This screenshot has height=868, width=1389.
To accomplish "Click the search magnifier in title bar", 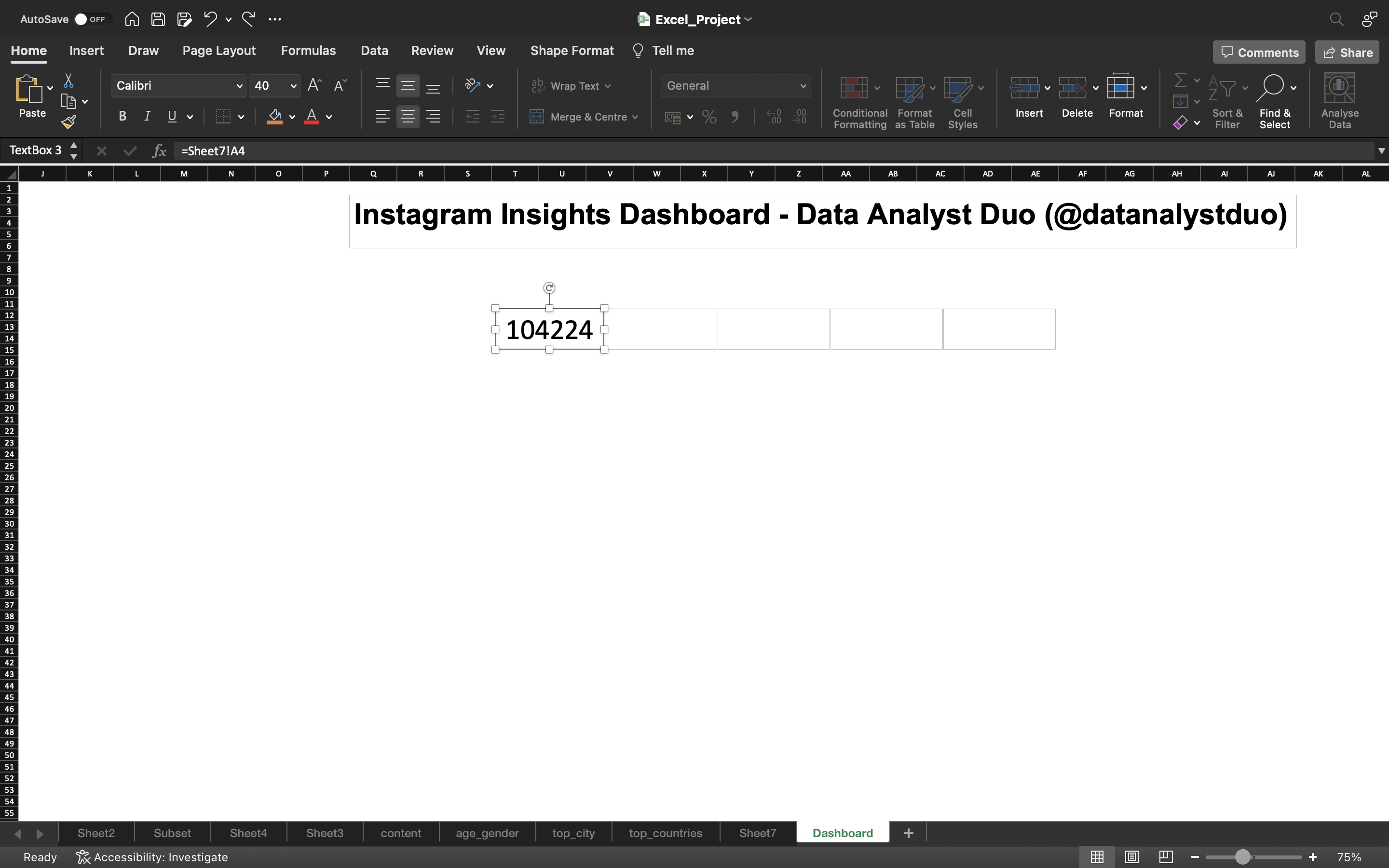I will pos(1336,19).
